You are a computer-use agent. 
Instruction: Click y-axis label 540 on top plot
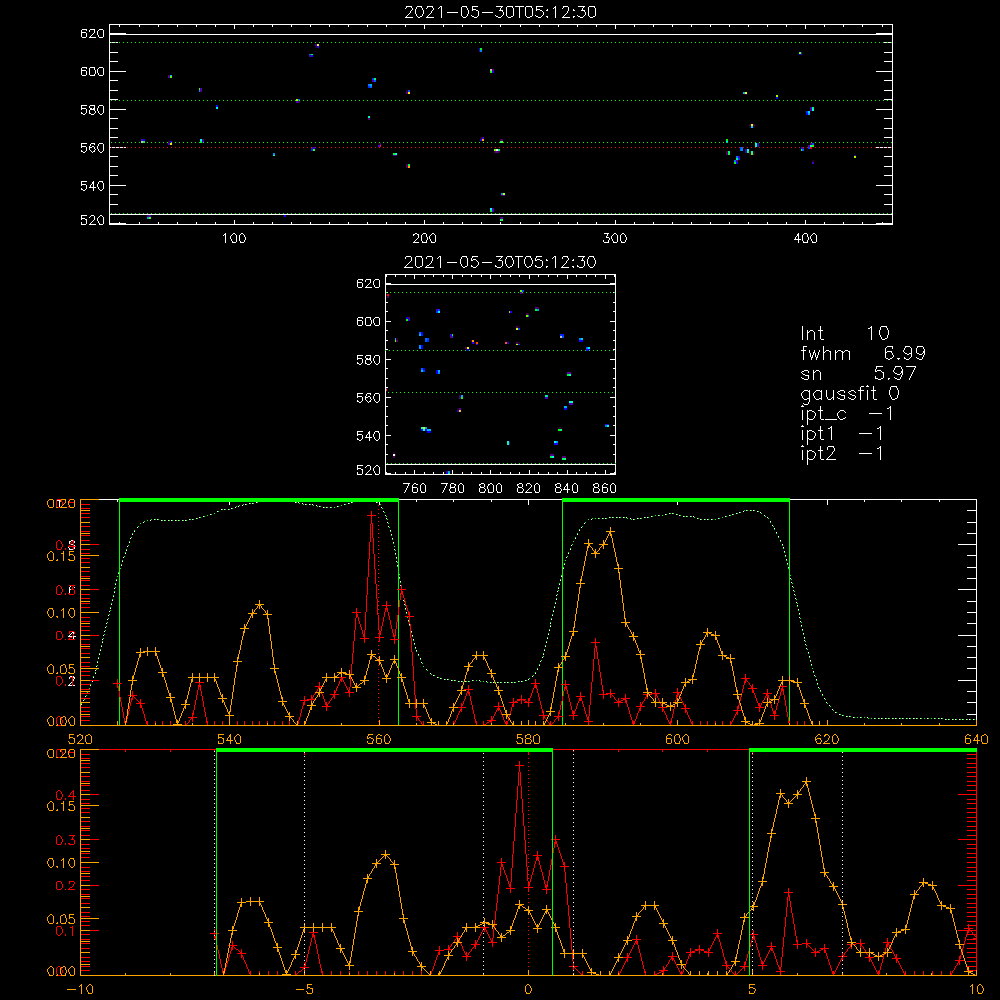point(92,186)
